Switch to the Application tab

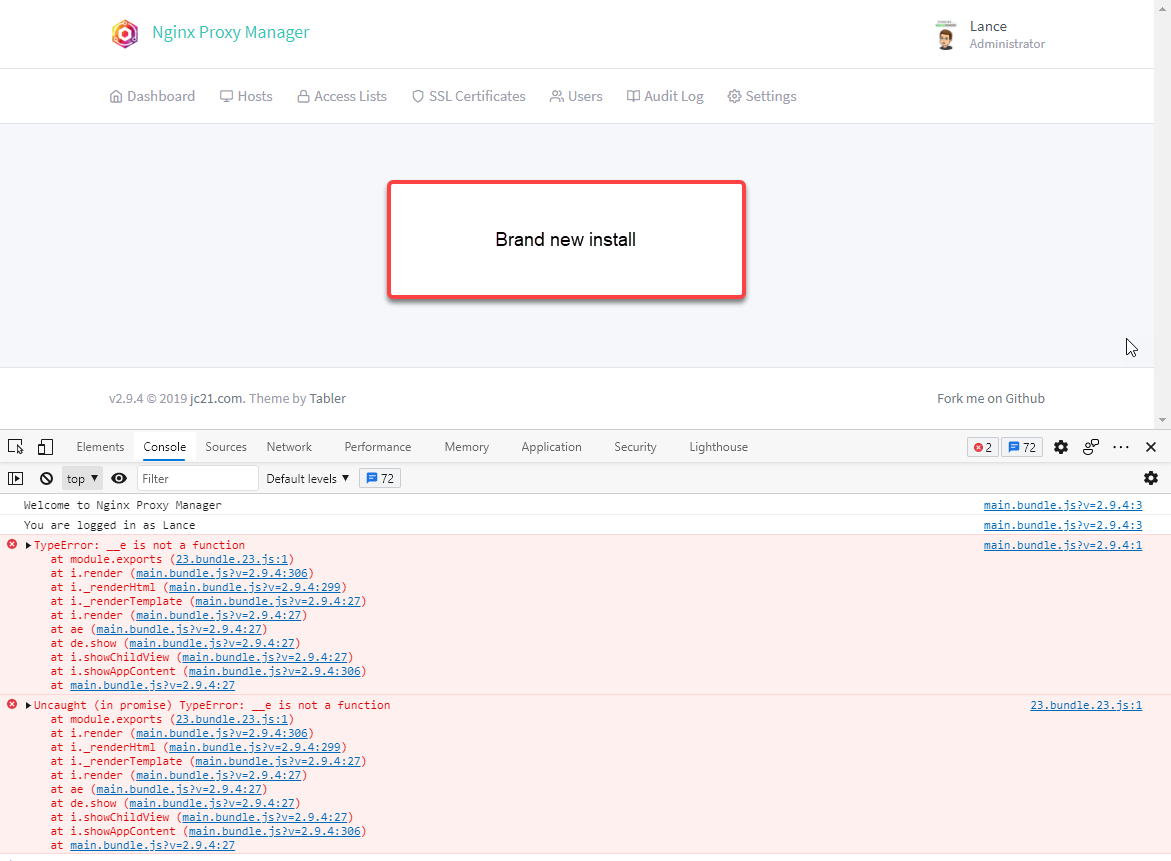551,447
